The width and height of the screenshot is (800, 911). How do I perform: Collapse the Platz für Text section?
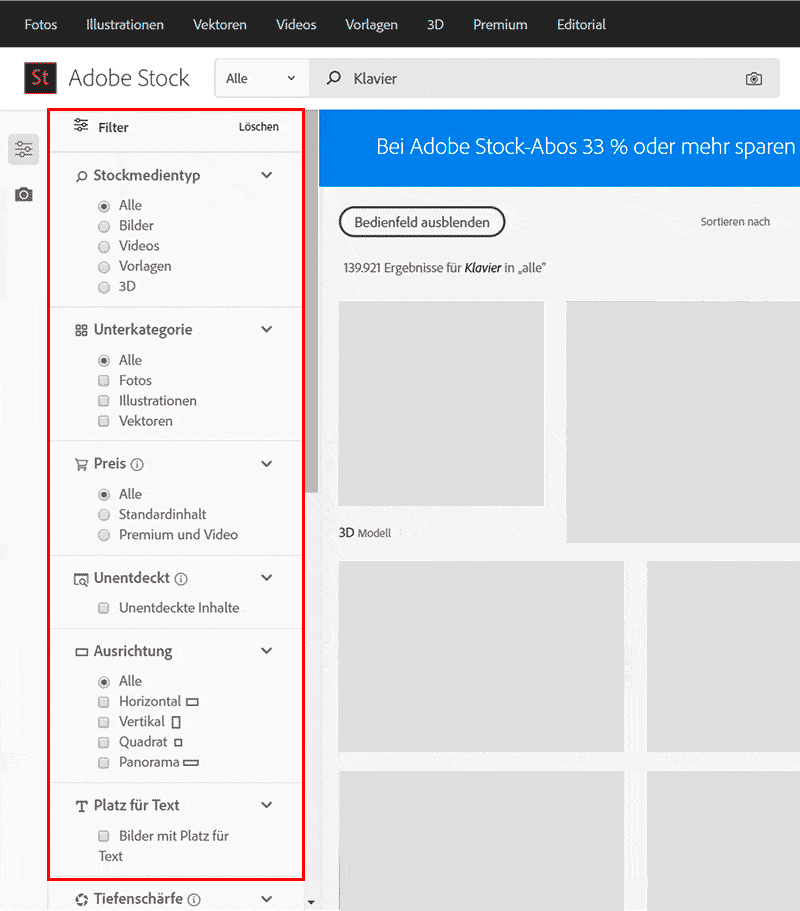tap(267, 805)
